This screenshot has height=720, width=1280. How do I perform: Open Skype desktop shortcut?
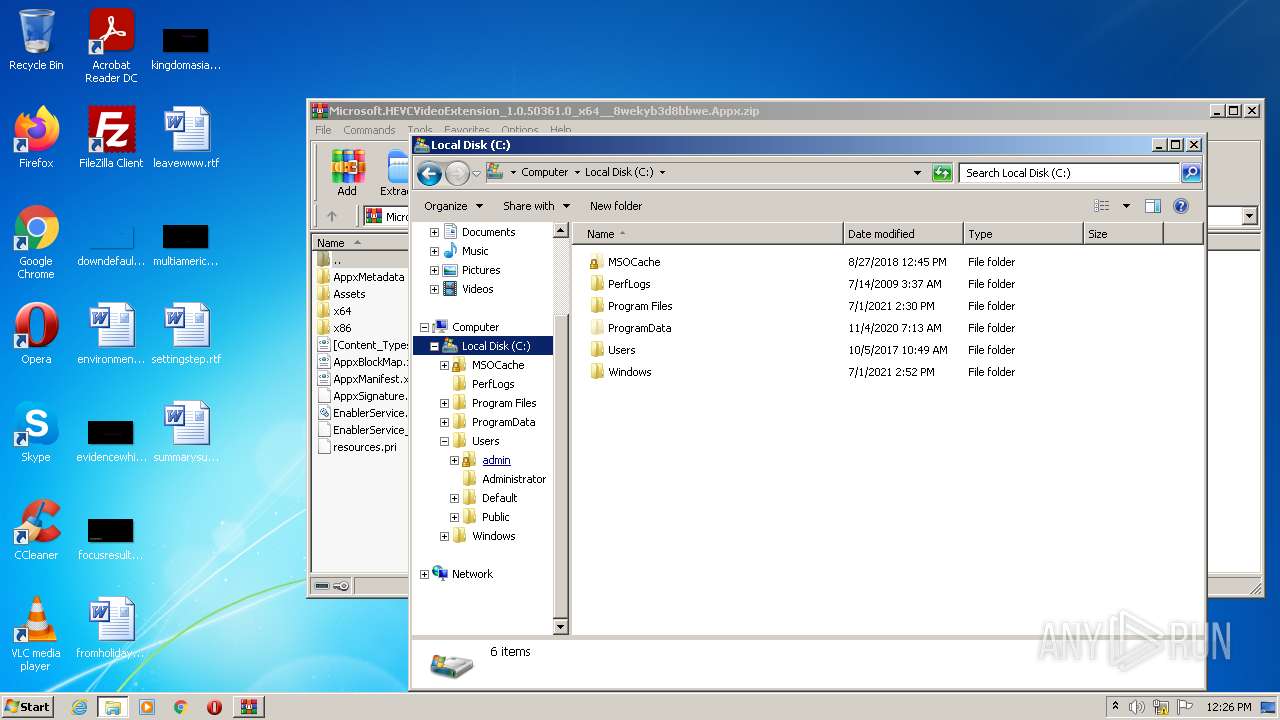tap(36, 431)
